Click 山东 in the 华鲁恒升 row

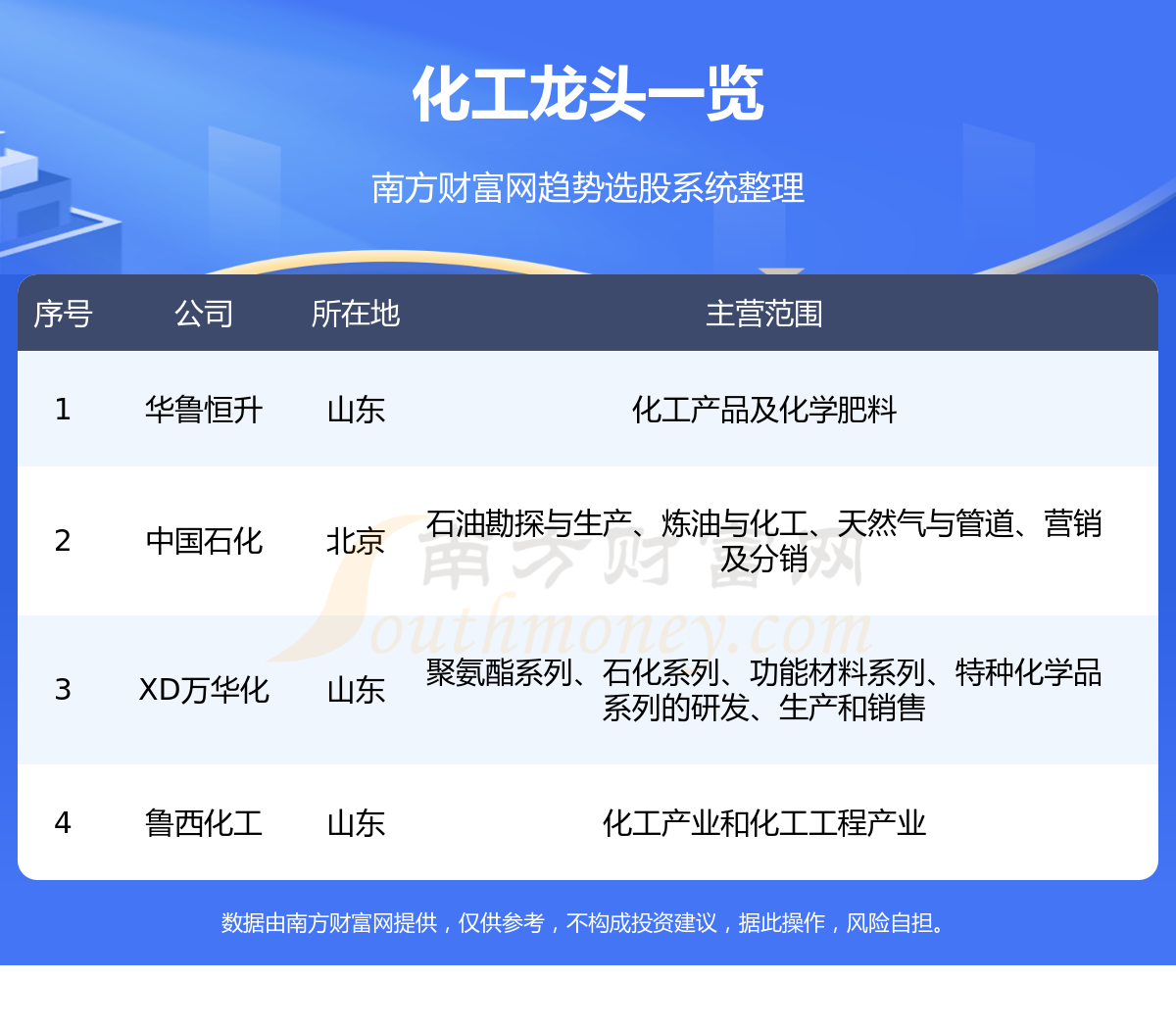(356, 409)
